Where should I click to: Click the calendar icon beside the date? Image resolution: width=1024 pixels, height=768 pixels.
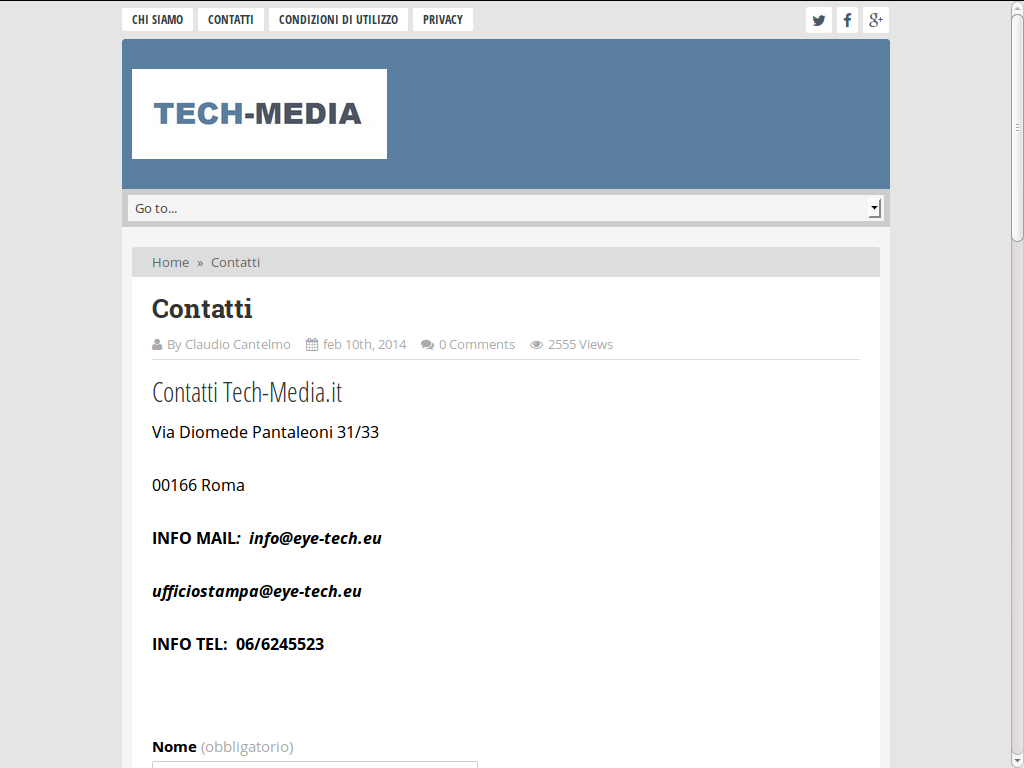pos(312,344)
